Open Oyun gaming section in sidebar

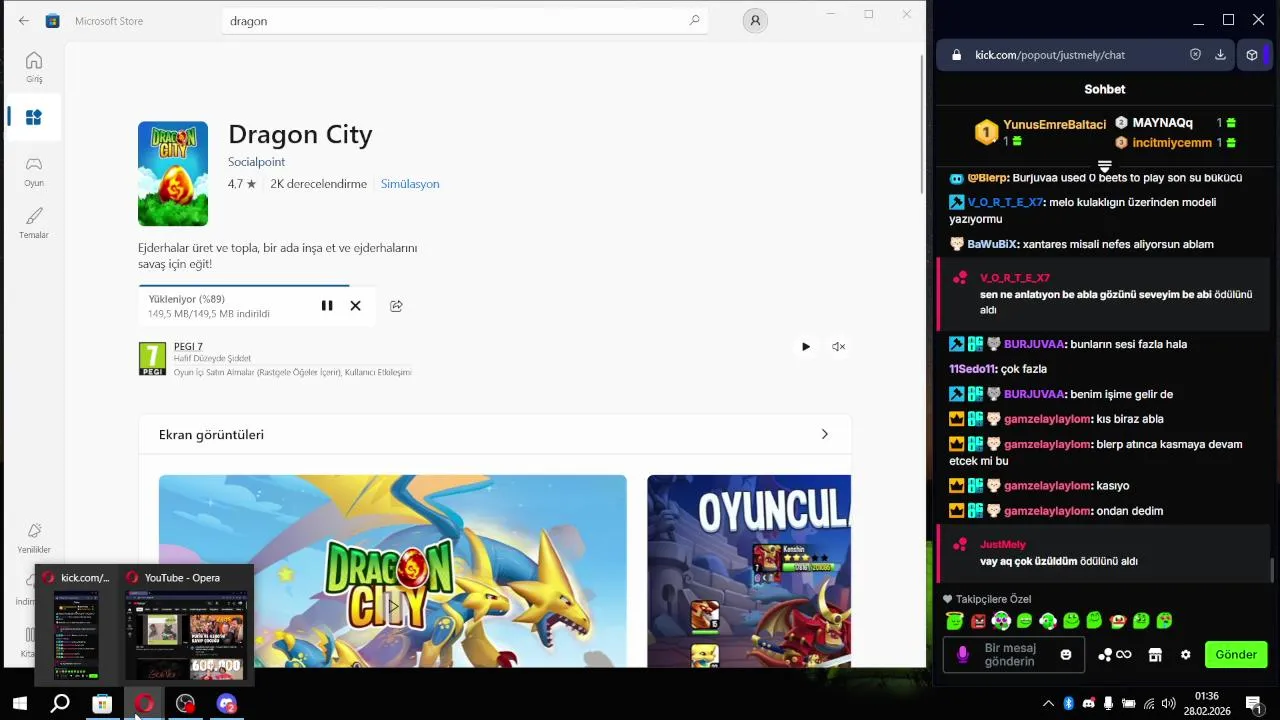tap(34, 171)
